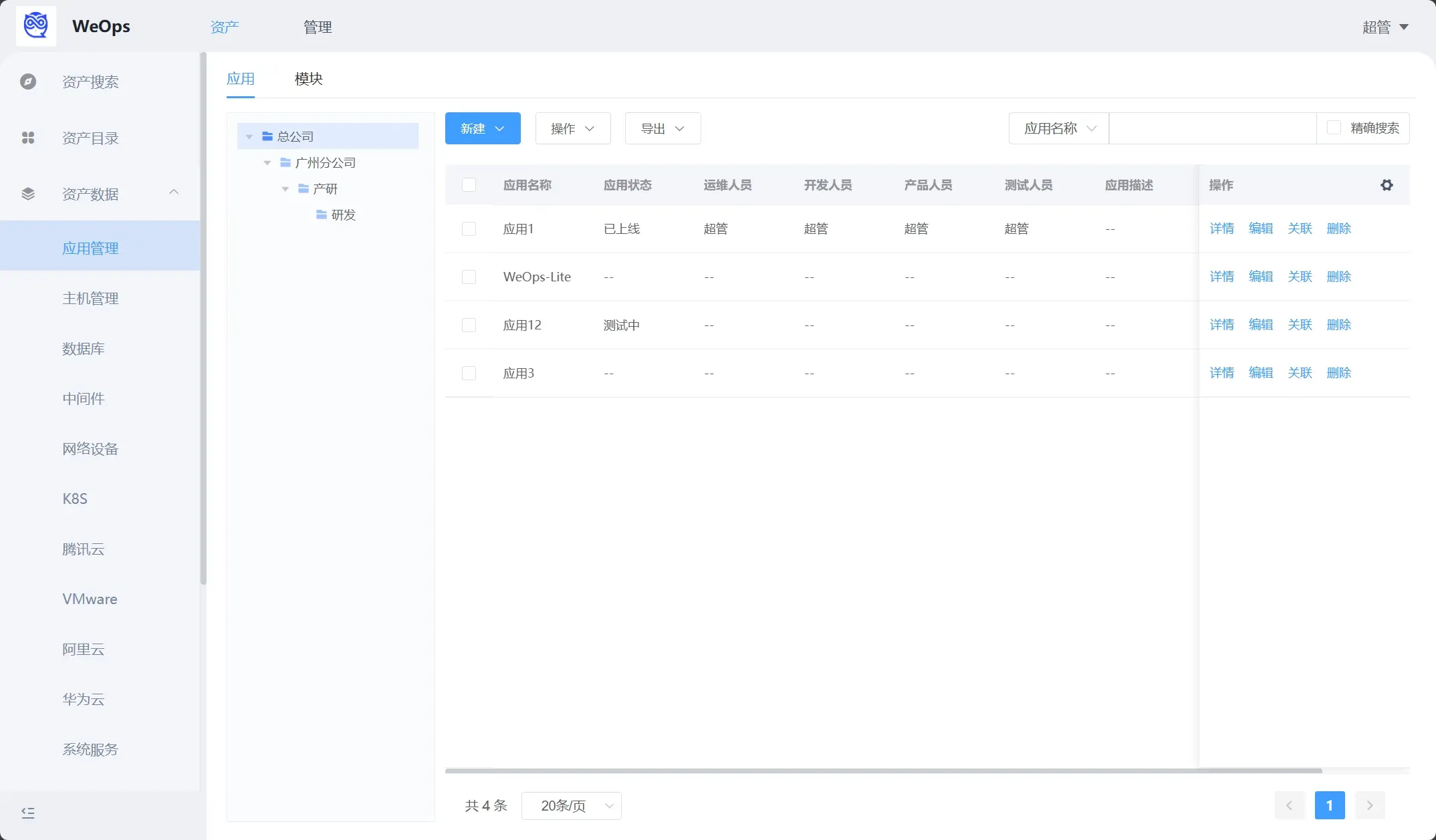1436x840 pixels.
Task: Click 详情 for 应用12
Action: [x=1222, y=325]
